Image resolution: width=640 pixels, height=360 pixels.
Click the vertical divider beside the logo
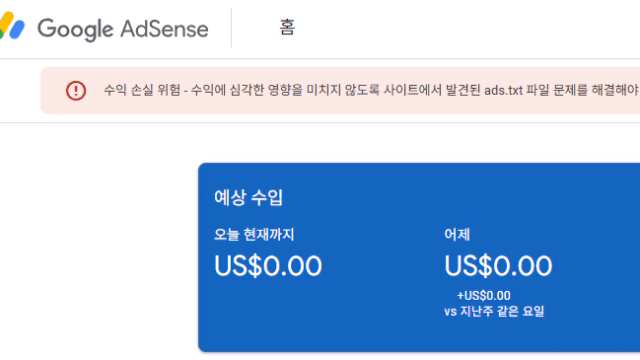231,28
